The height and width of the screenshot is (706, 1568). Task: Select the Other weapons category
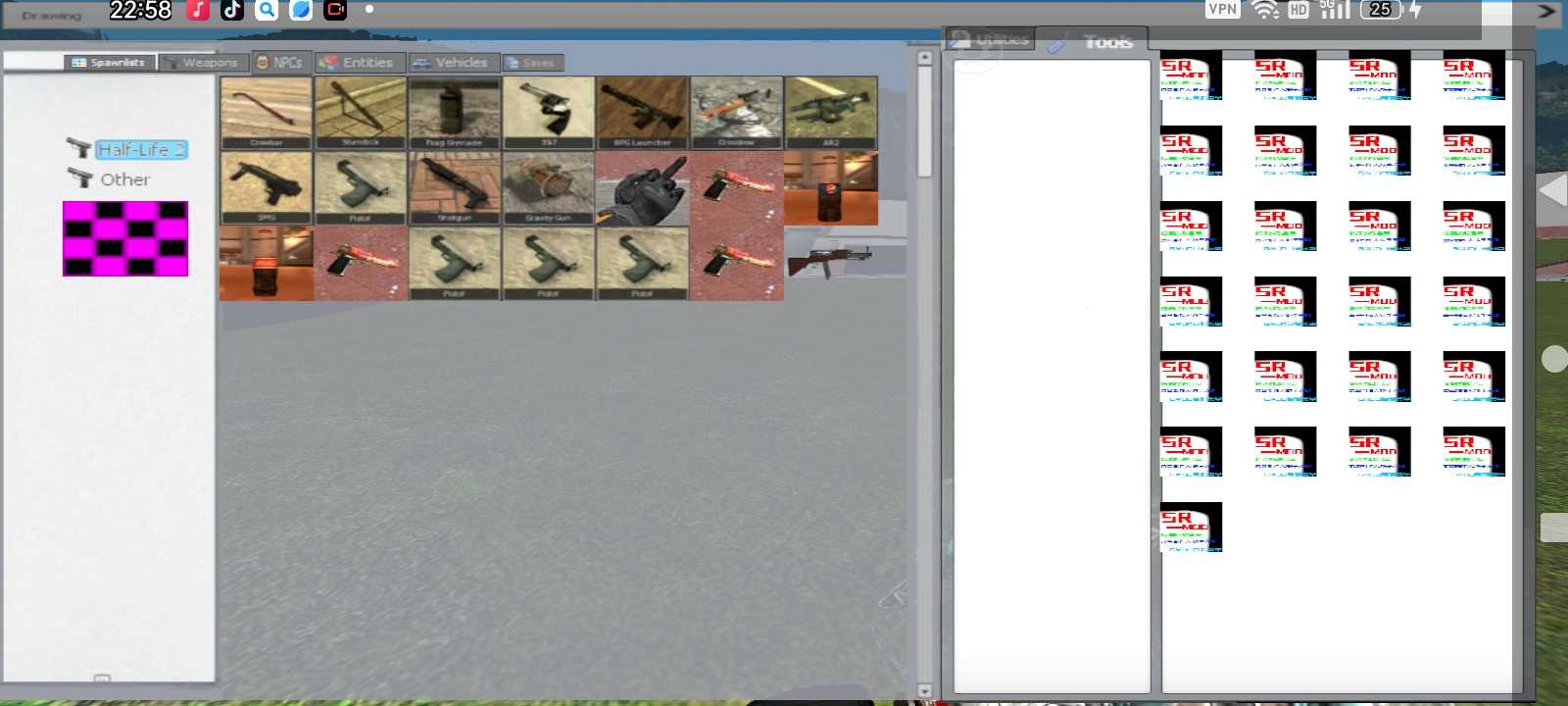[124, 179]
